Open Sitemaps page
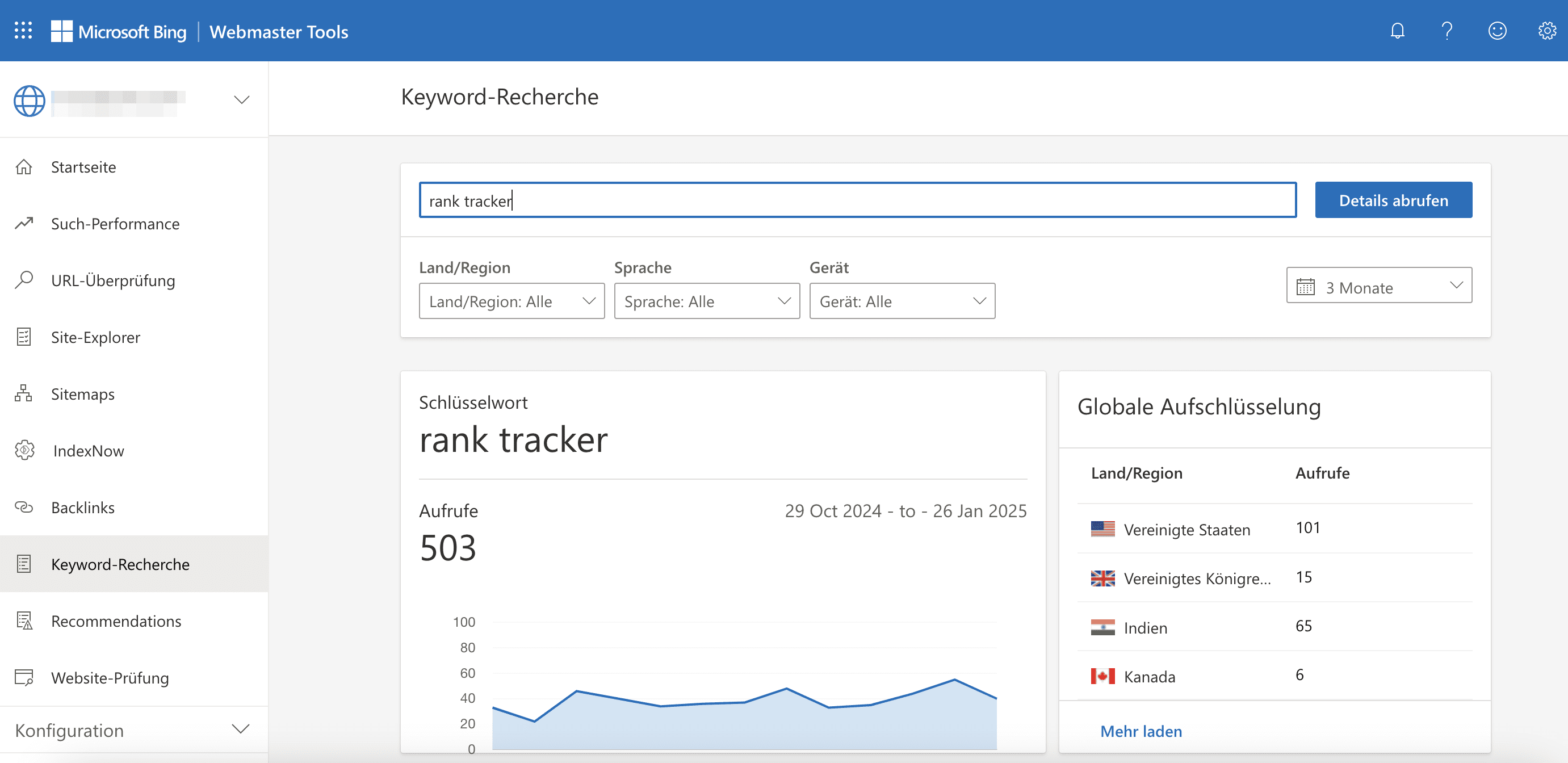Viewport: 1568px width, 763px height. (134, 393)
